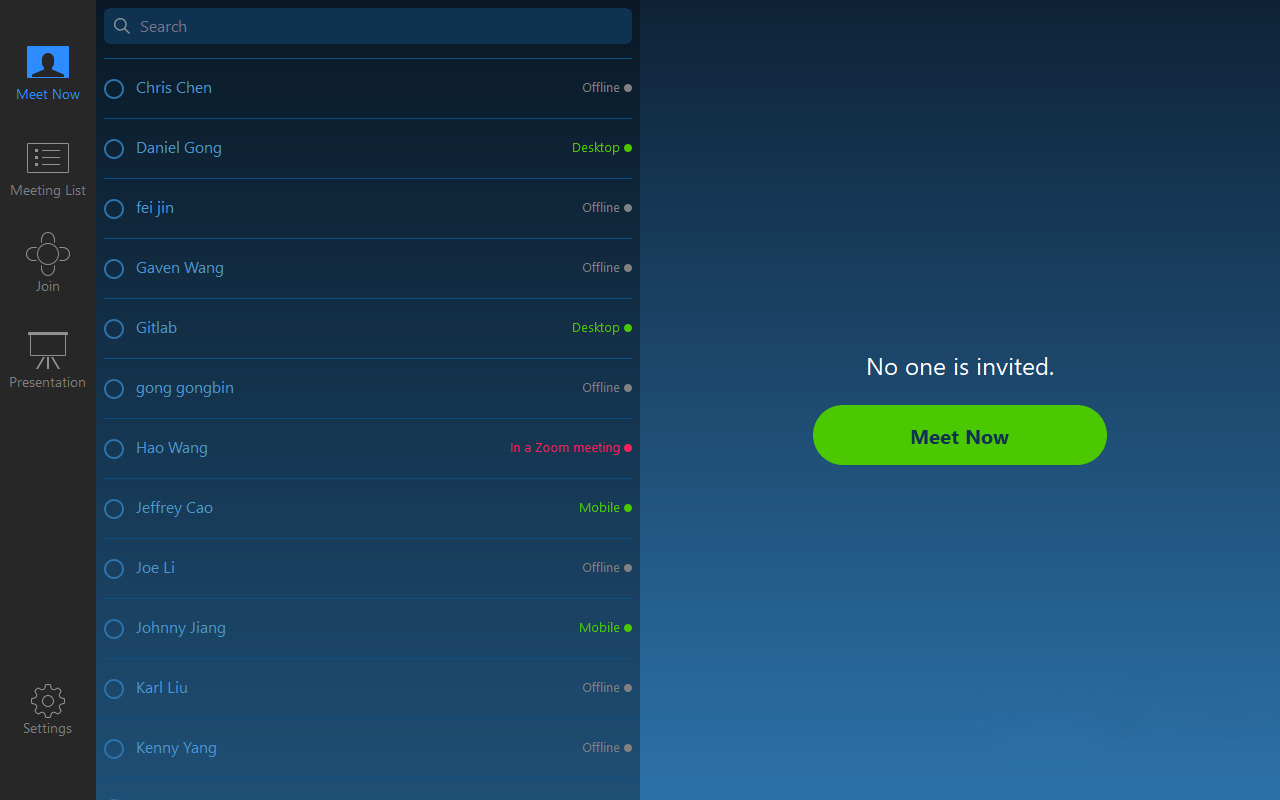Click the contact name Jeffrey Cao
Viewport: 1280px width, 800px height.
click(x=174, y=508)
